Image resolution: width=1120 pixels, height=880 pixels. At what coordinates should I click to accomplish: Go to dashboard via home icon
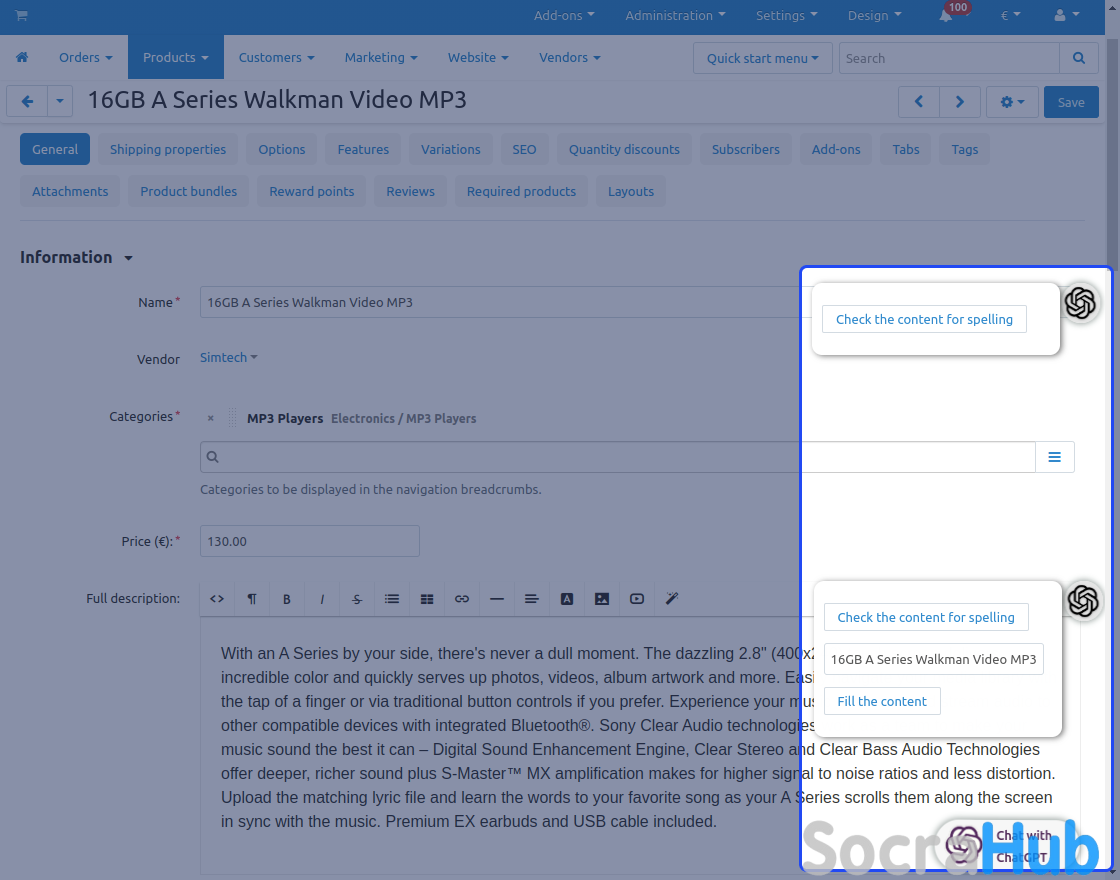click(x=22, y=57)
